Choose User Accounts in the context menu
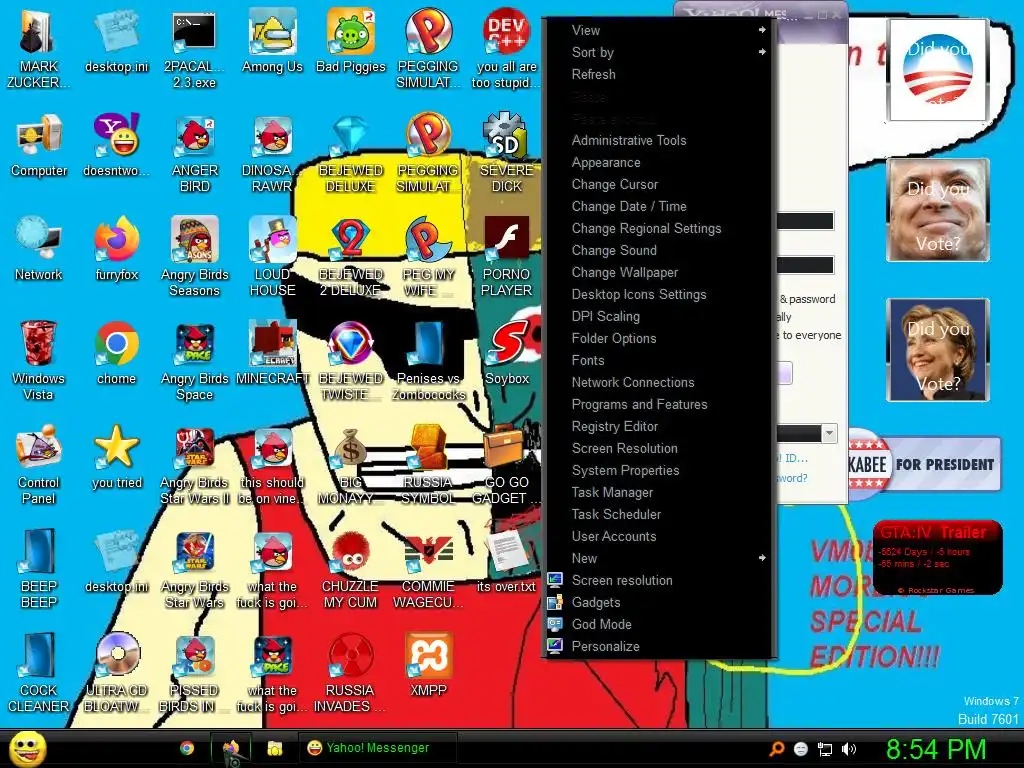 tap(658, 536)
